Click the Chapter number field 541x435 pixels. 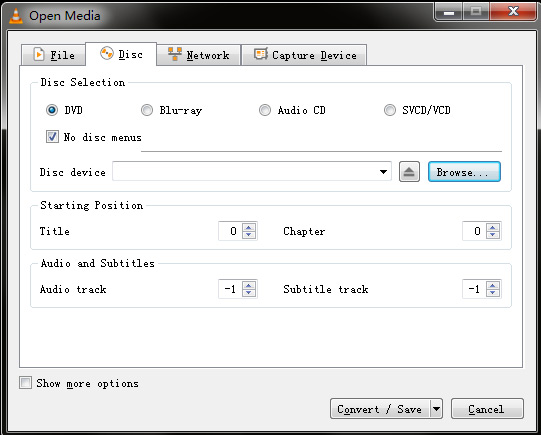pos(474,231)
